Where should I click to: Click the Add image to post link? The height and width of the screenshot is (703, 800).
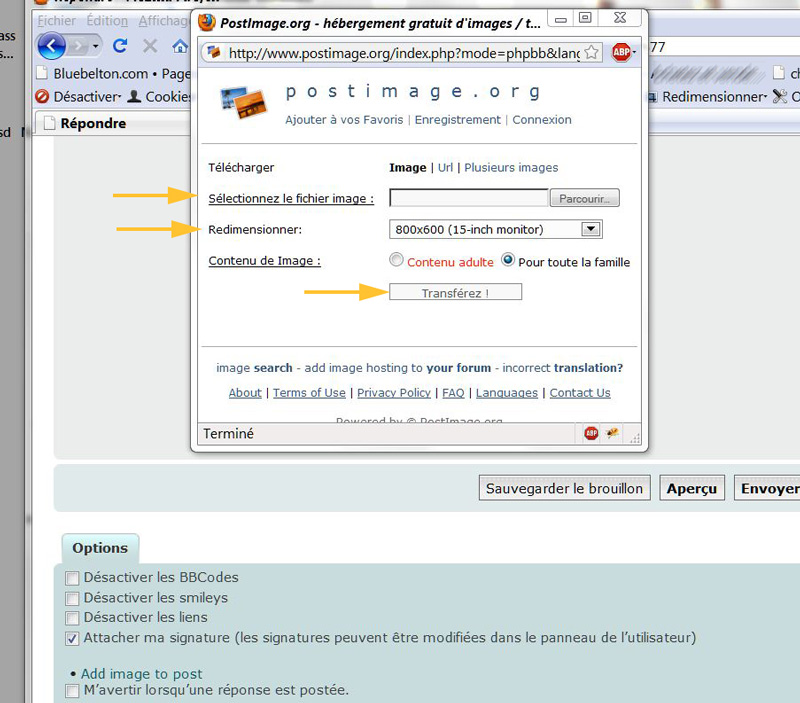coord(141,674)
